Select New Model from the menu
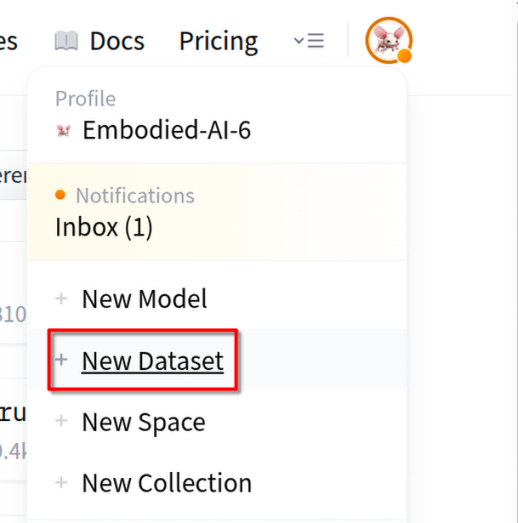The image size is (518, 523). pyautogui.click(x=144, y=299)
